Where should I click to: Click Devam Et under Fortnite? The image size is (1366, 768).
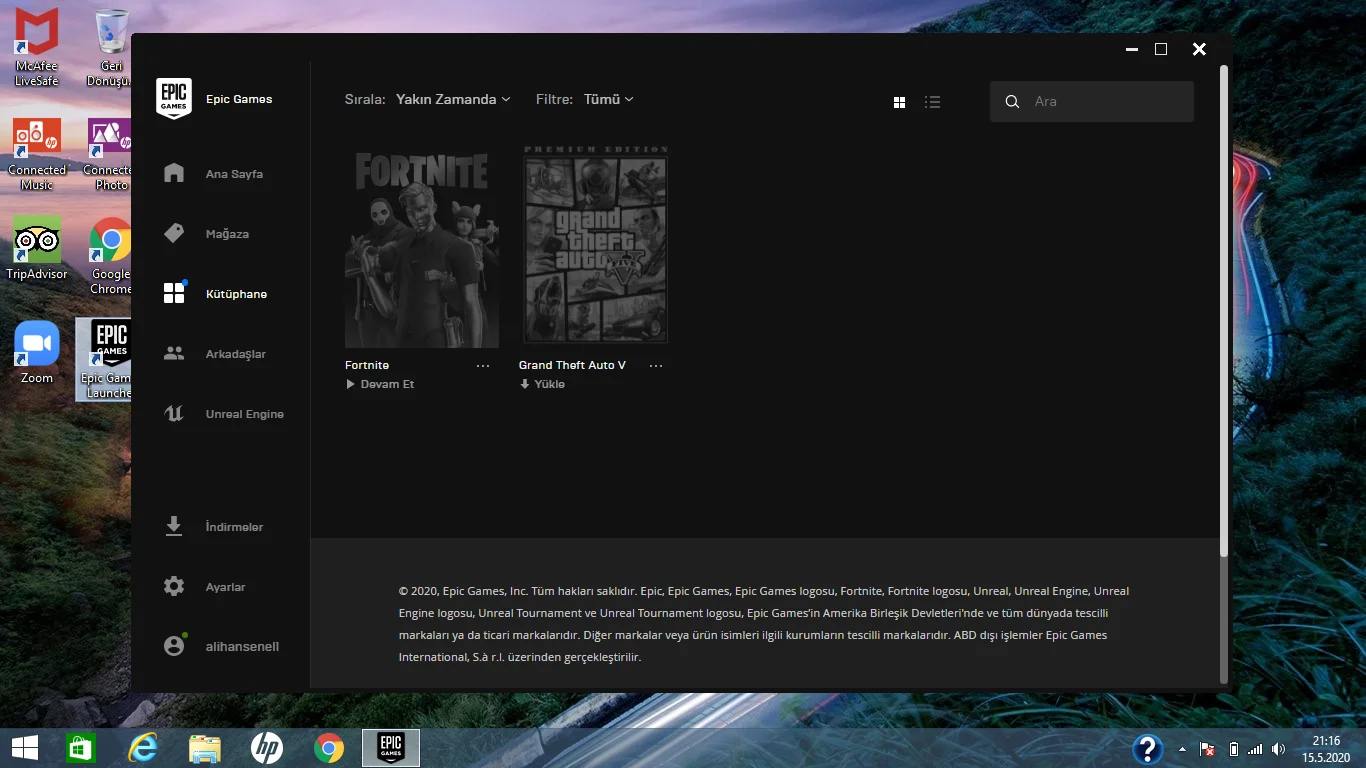click(x=380, y=384)
